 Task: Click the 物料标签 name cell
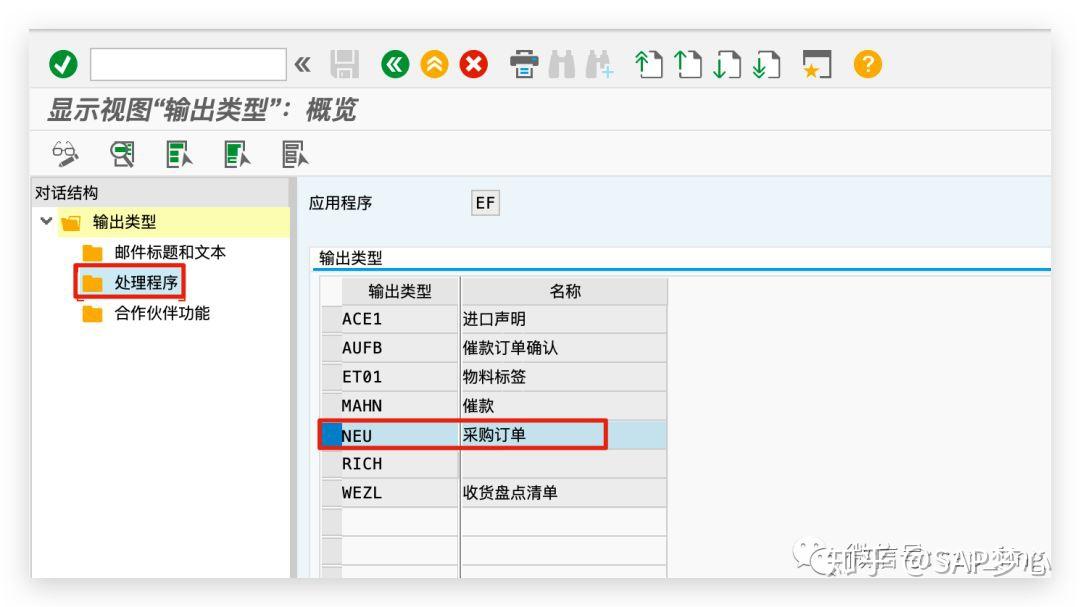[564, 377]
